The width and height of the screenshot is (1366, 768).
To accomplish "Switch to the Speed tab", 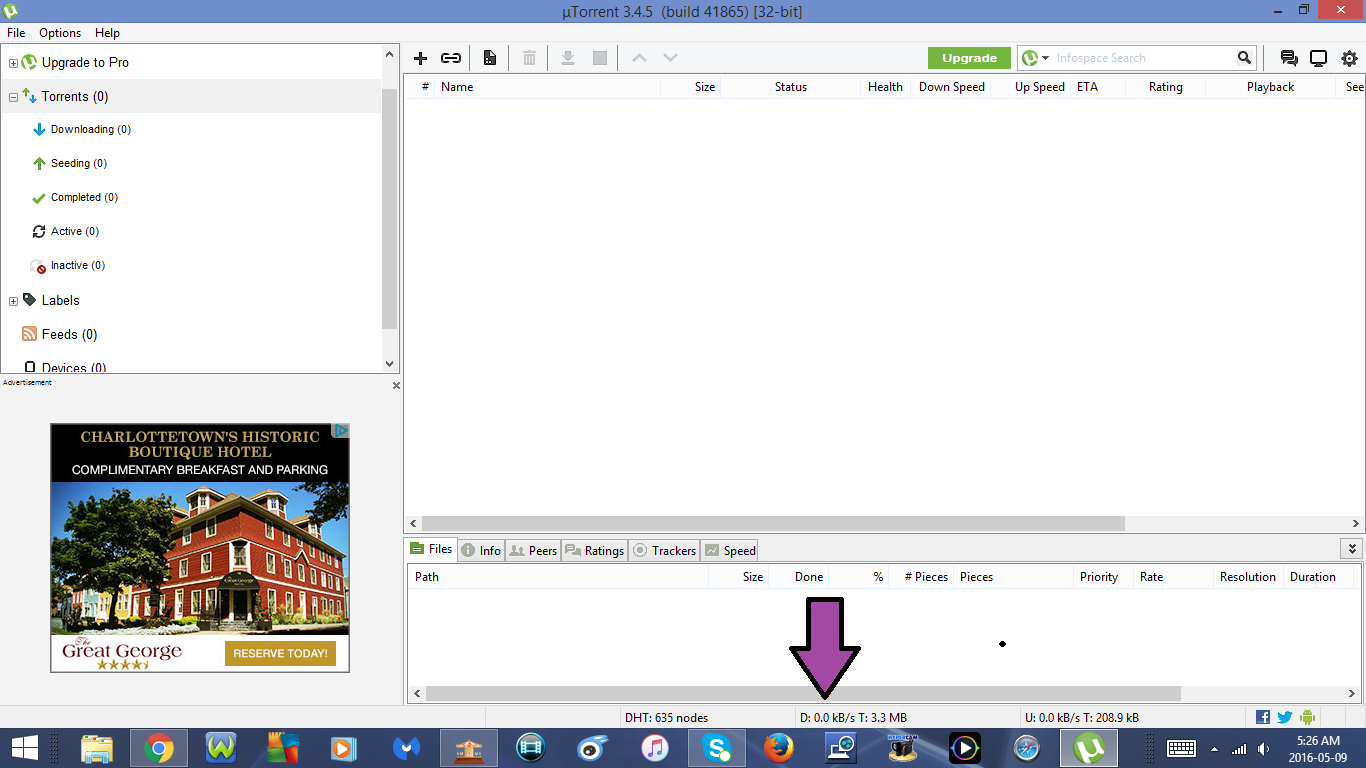I will [x=730, y=550].
